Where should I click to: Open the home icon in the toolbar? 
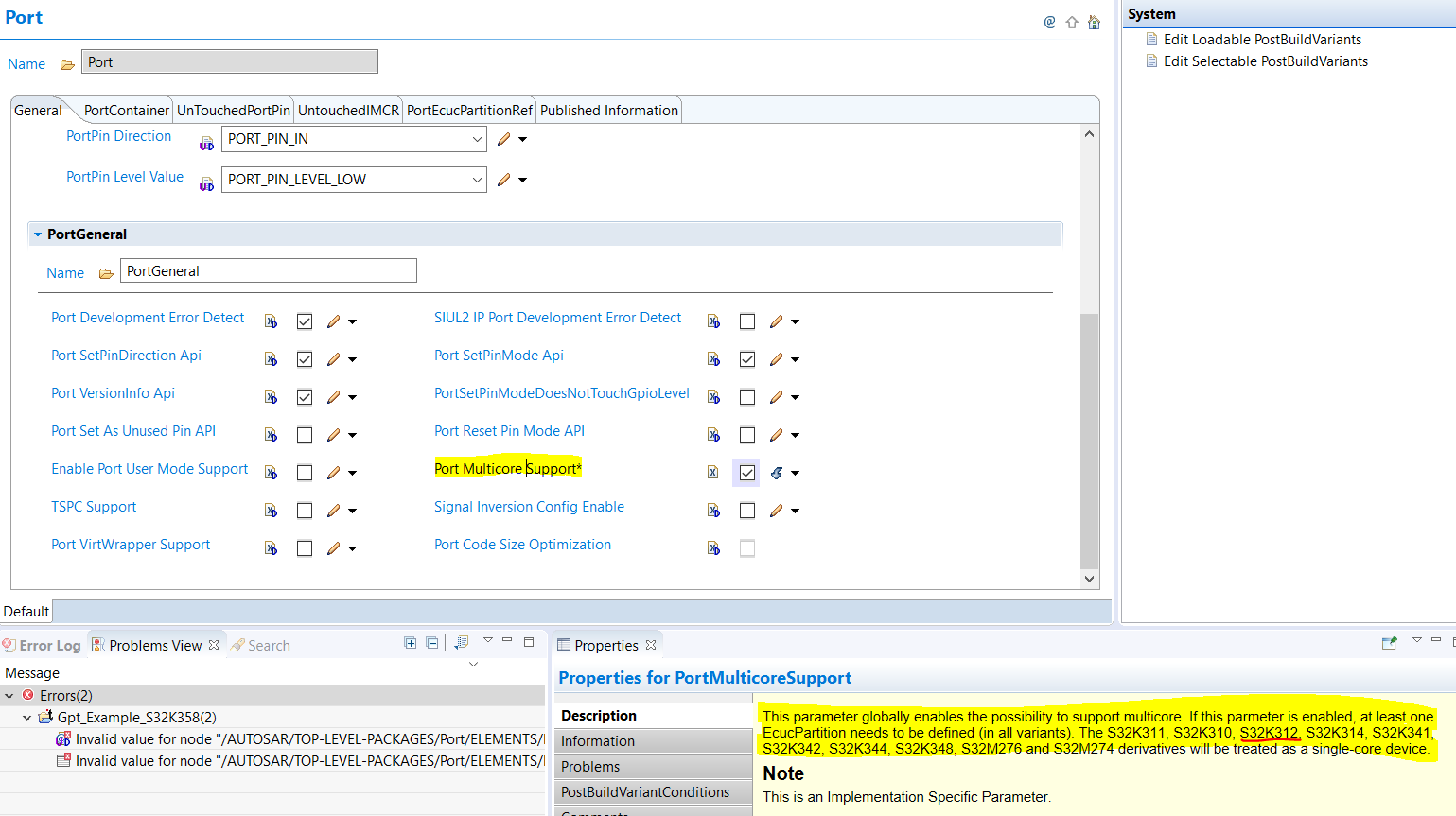[x=1094, y=21]
